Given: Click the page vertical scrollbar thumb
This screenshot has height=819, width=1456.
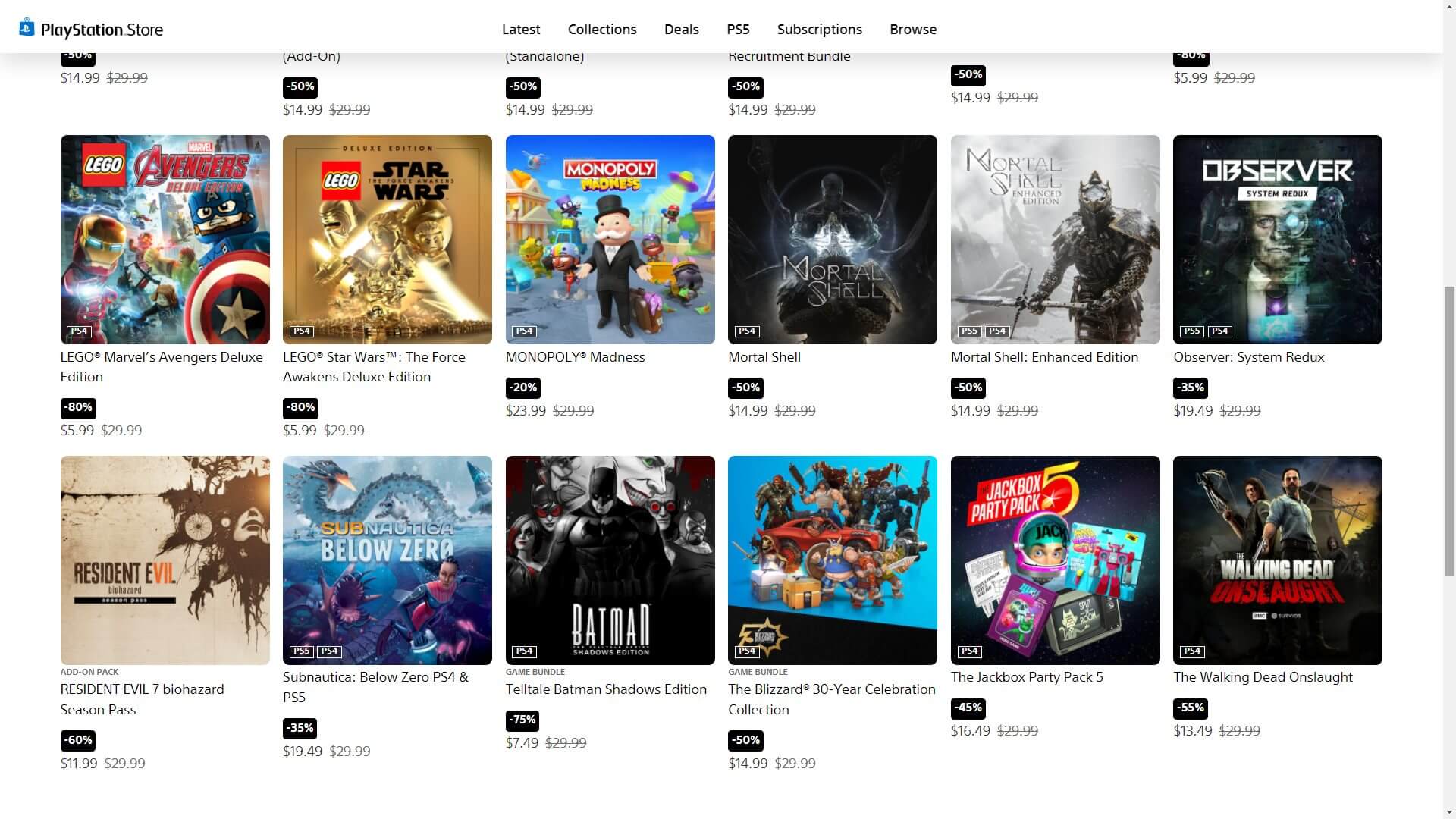Looking at the screenshot, I should click(x=1449, y=432).
